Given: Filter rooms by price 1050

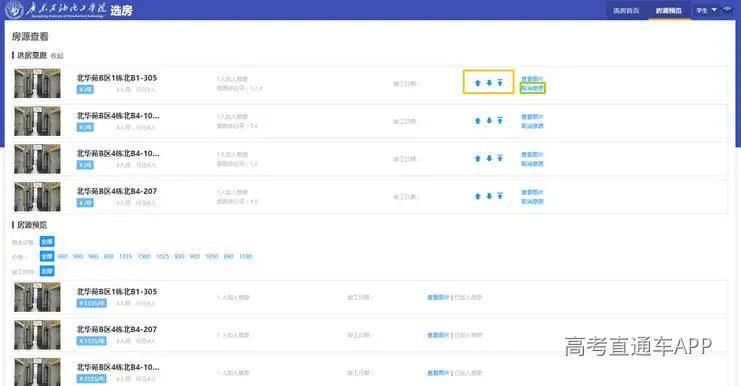Looking at the screenshot, I should 212,257.
